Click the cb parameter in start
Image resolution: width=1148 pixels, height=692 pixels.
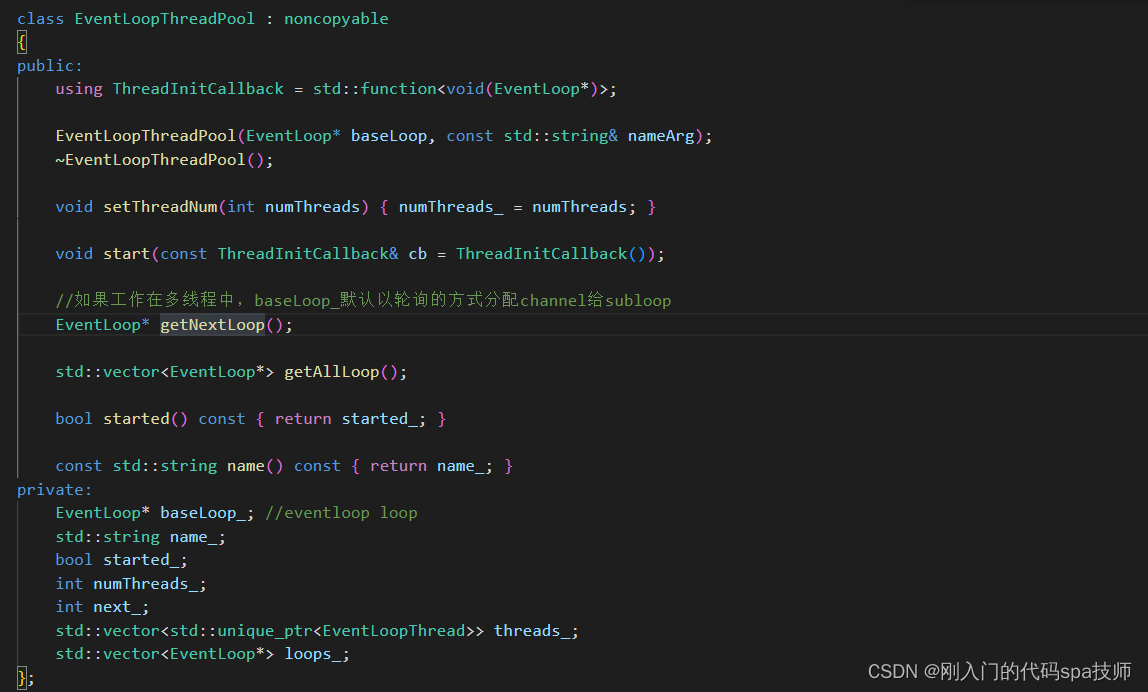(417, 254)
